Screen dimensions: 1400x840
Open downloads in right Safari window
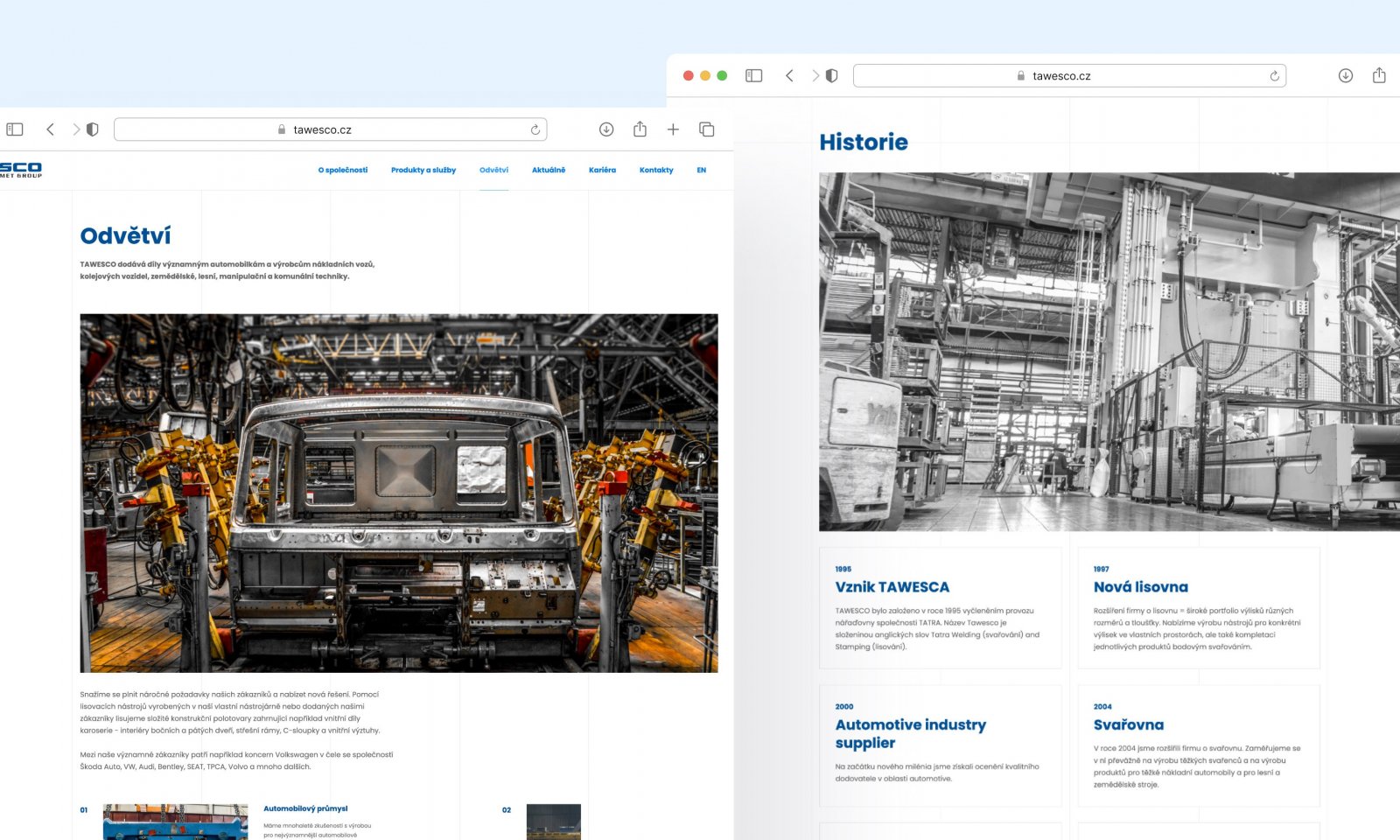(1346, 76)
